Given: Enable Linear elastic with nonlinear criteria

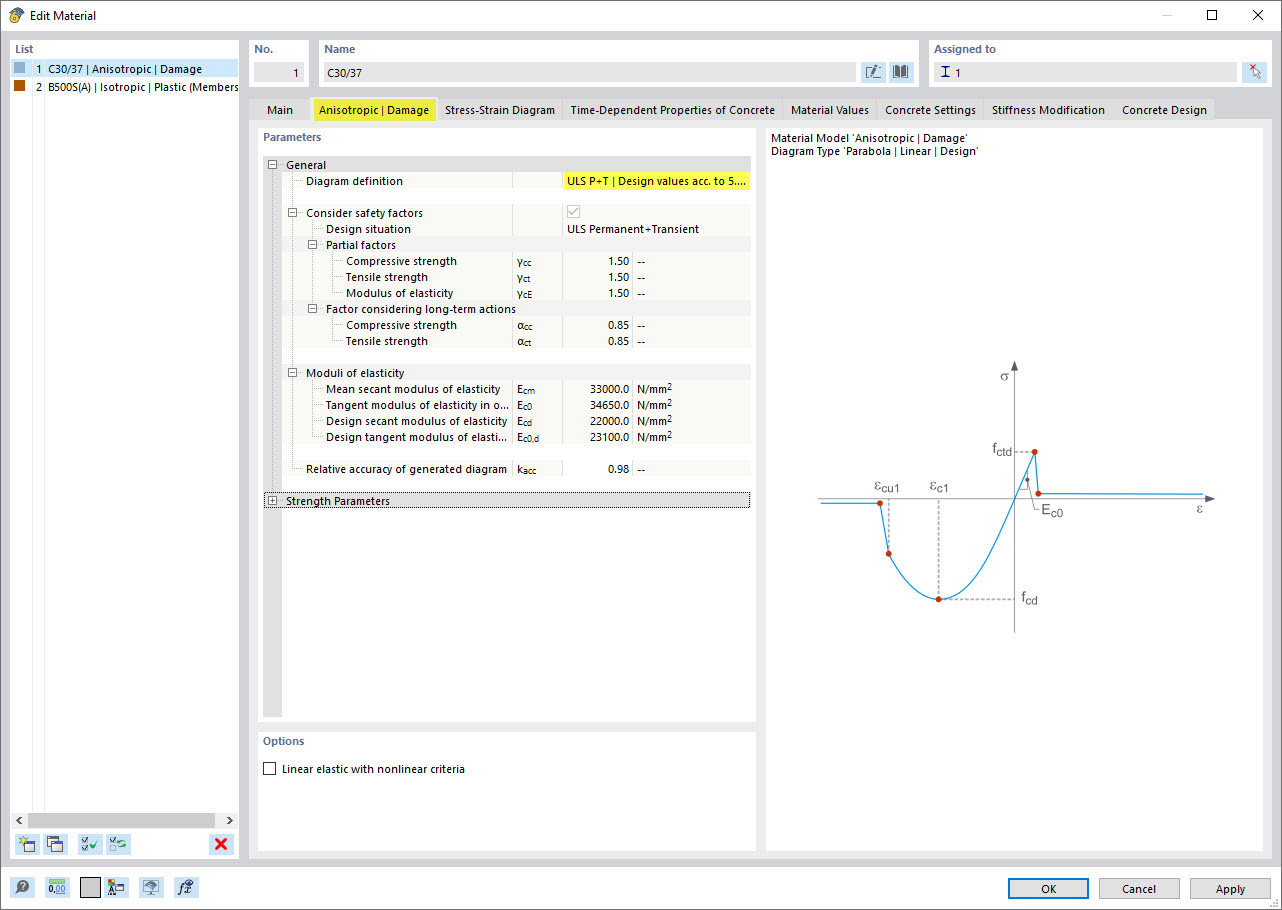Looking at the screenshot, I should pyautogui.click(x=270, y=768).
